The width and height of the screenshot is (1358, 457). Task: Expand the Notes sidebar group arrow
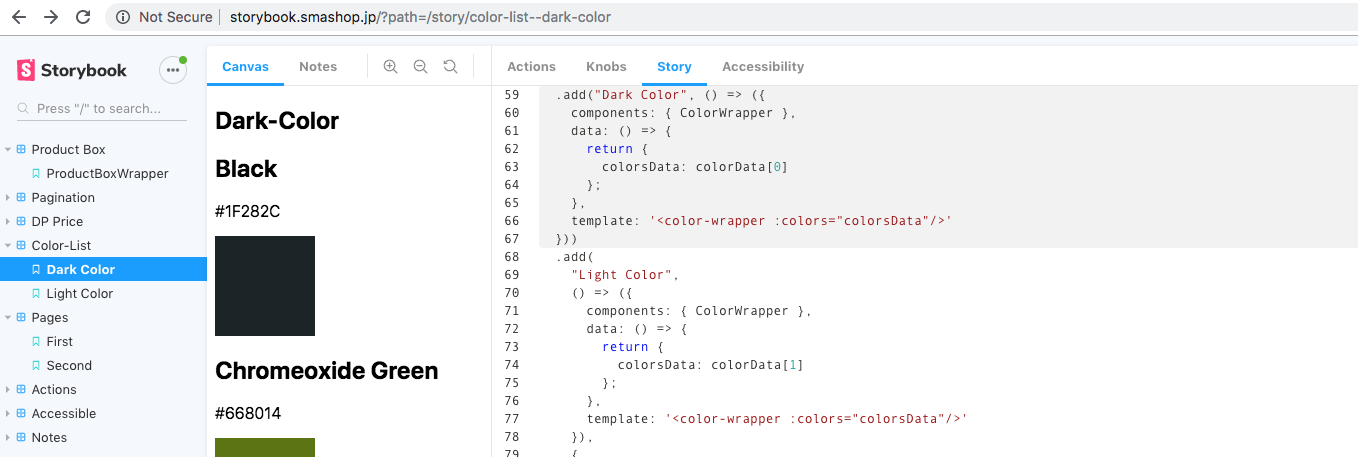point(8,437)
